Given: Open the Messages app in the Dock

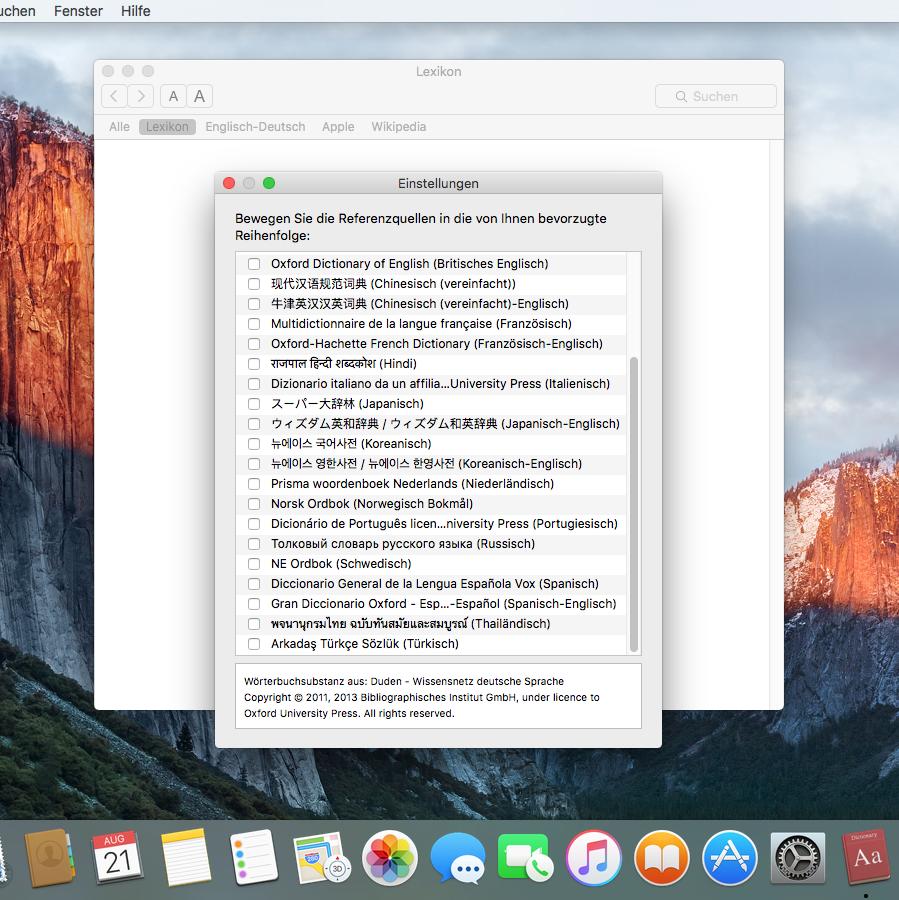Looking at the screenshot, I should coord(458,858).
